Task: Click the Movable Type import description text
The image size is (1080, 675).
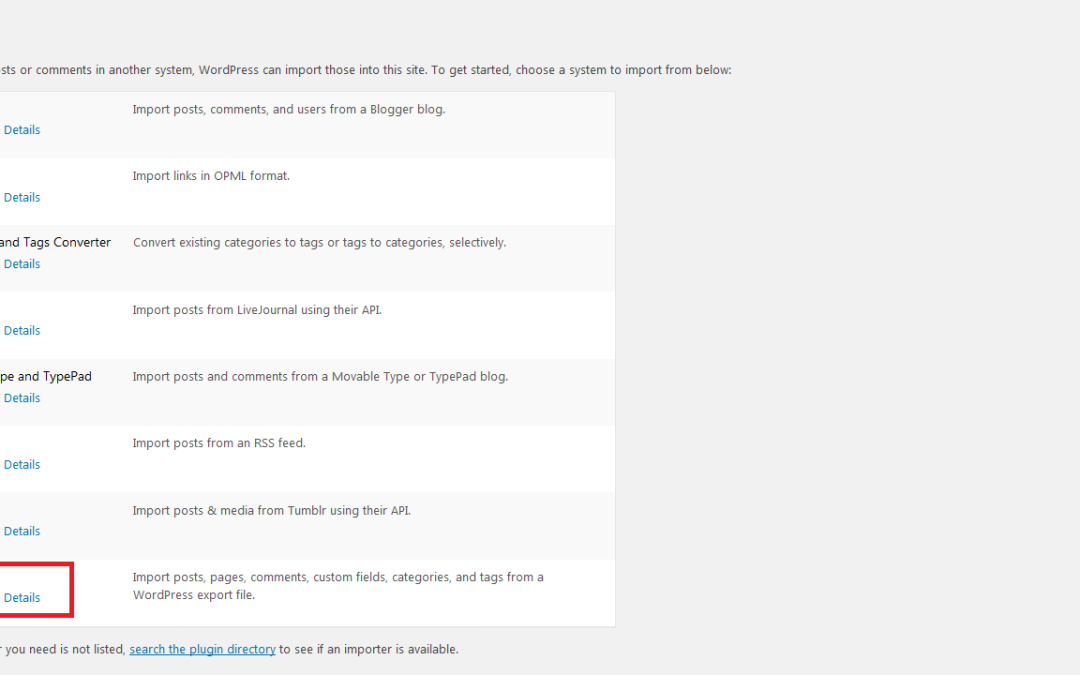Action: point(320,377)
